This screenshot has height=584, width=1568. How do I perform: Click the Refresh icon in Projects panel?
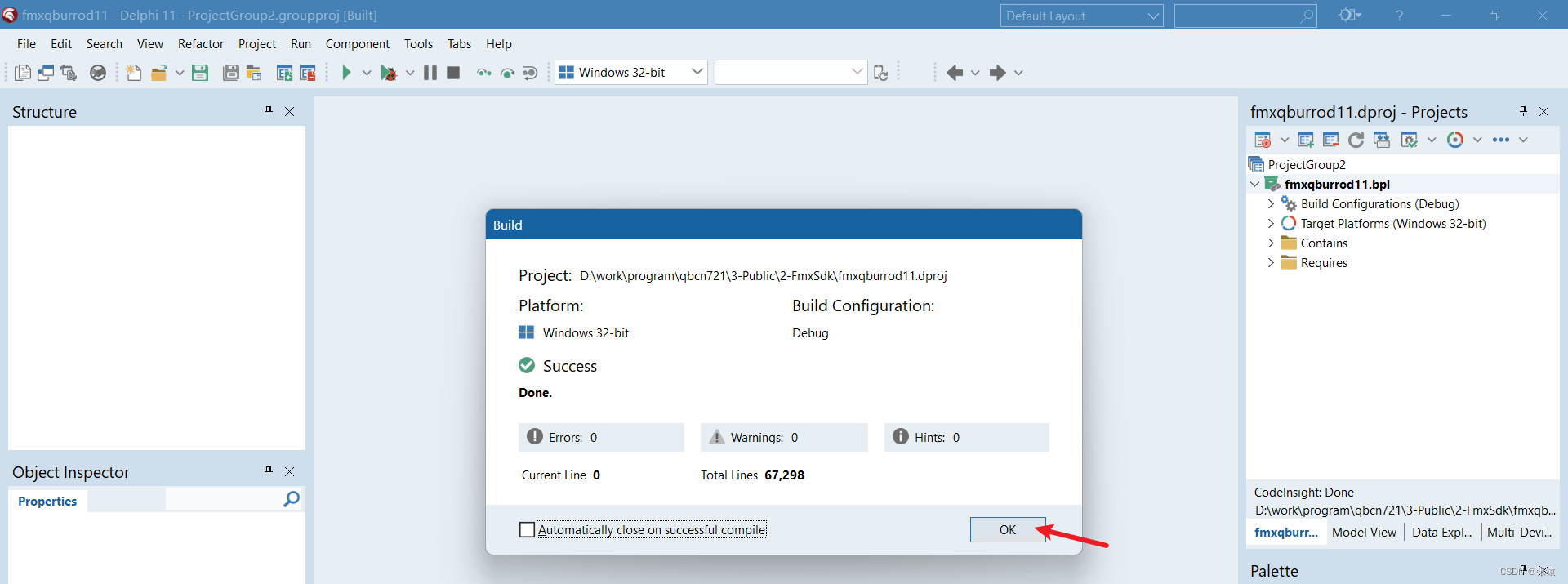pos(1356,140)
